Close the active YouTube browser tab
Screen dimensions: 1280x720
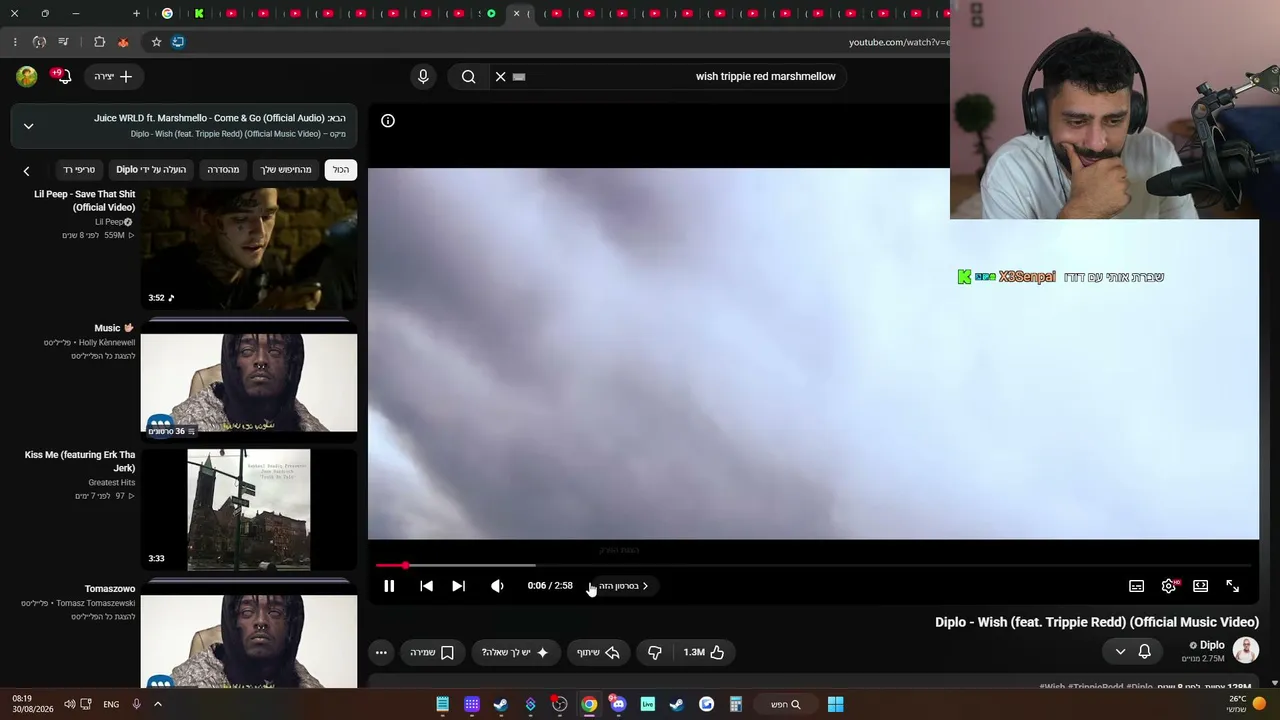tap(517, 13)
